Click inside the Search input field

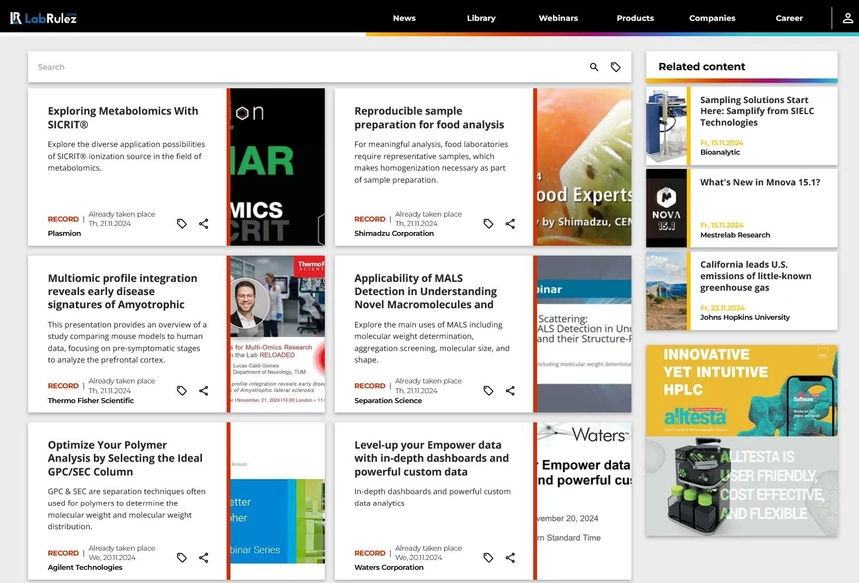point(300,67)
